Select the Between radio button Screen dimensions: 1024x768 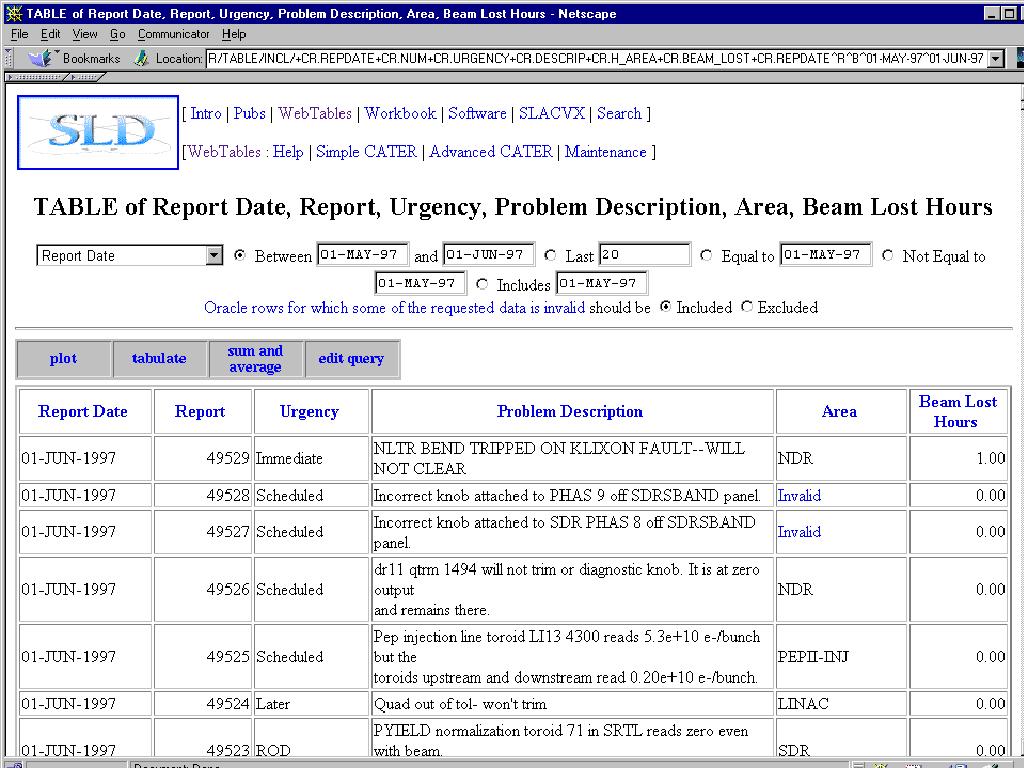(240, 256)
